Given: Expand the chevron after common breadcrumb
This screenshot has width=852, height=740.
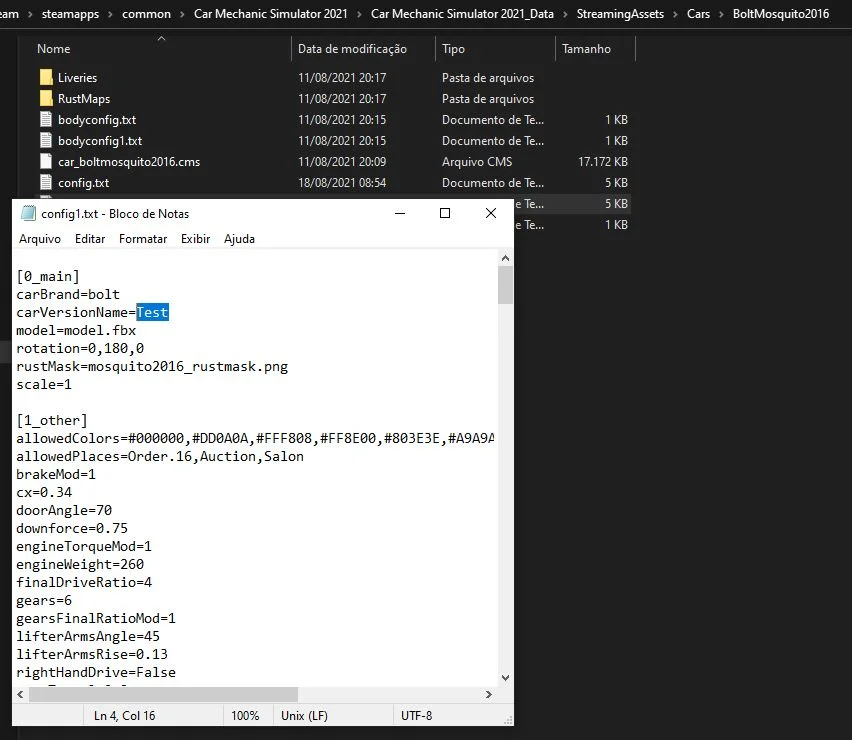Looking at the screenshot, I should tap(182, 14).
